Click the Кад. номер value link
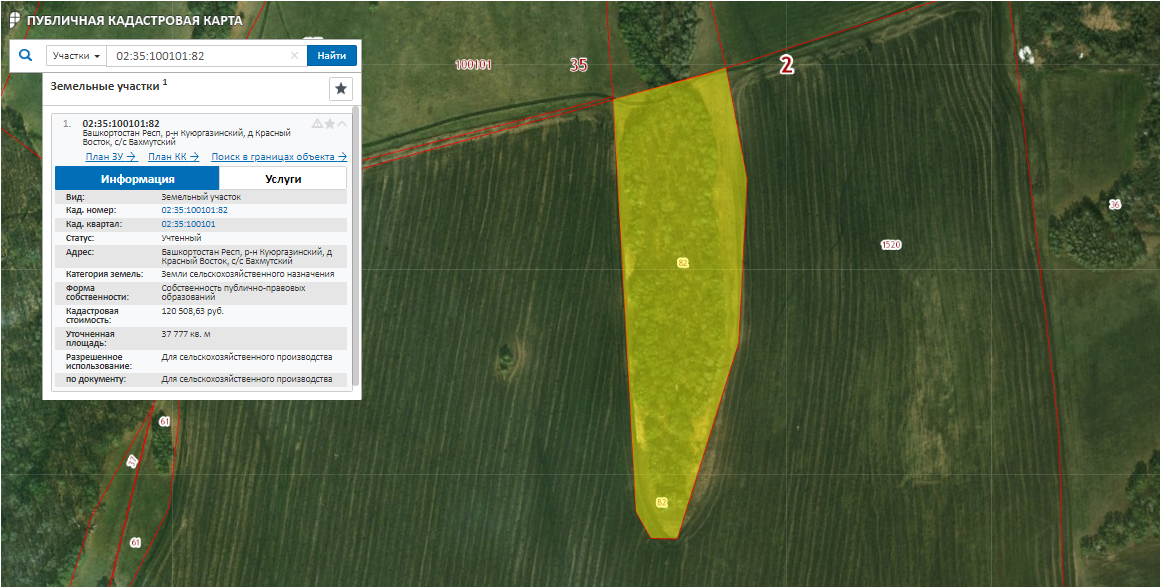This screenshot has width=1161, height=588. pos(194,210)
